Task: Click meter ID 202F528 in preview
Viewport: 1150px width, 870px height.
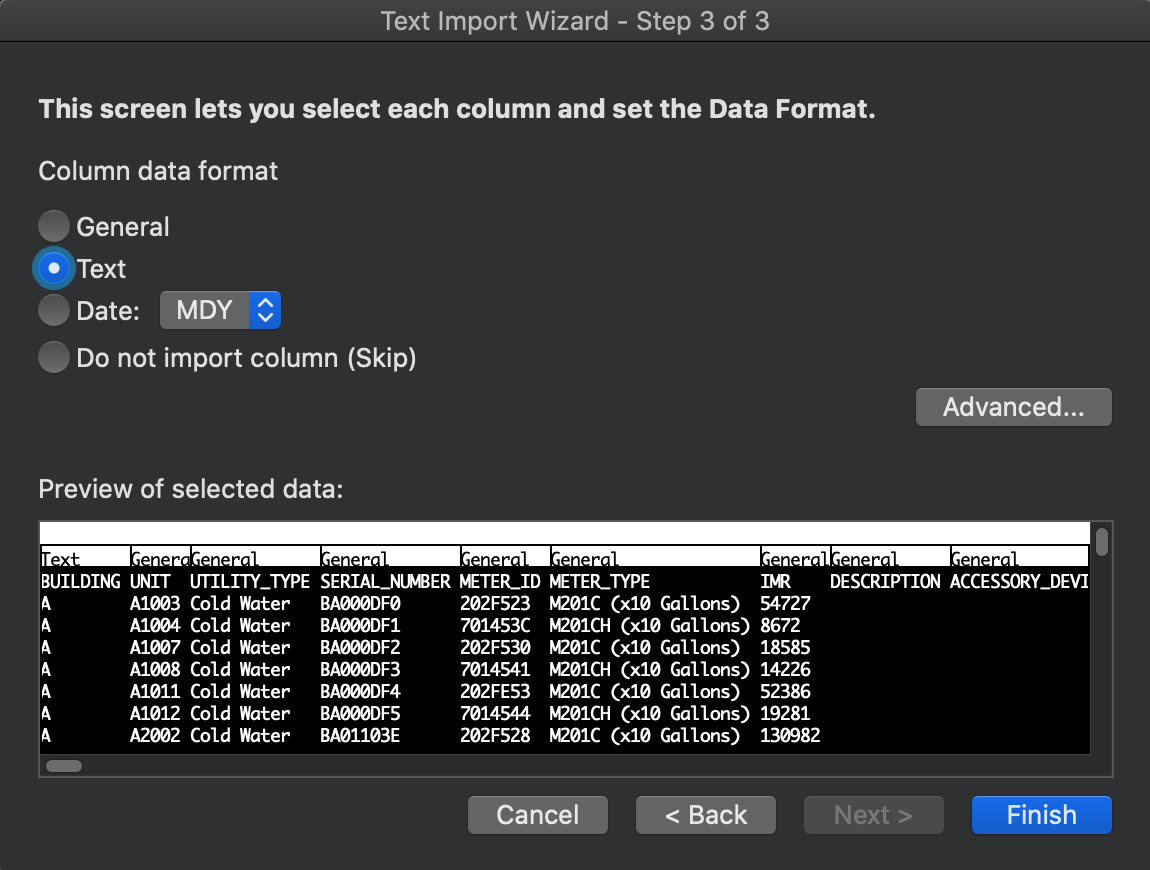Action: click(495, 736)
